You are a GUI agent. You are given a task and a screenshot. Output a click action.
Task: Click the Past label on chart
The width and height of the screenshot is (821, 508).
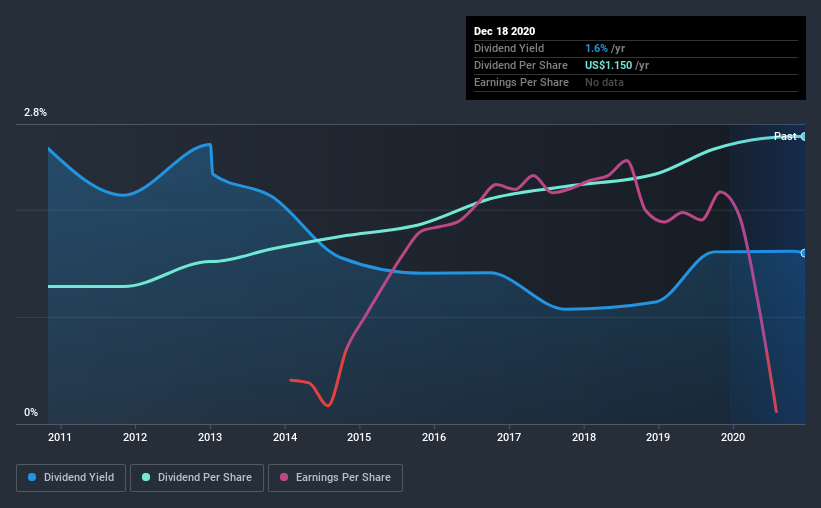pos(785,136)
